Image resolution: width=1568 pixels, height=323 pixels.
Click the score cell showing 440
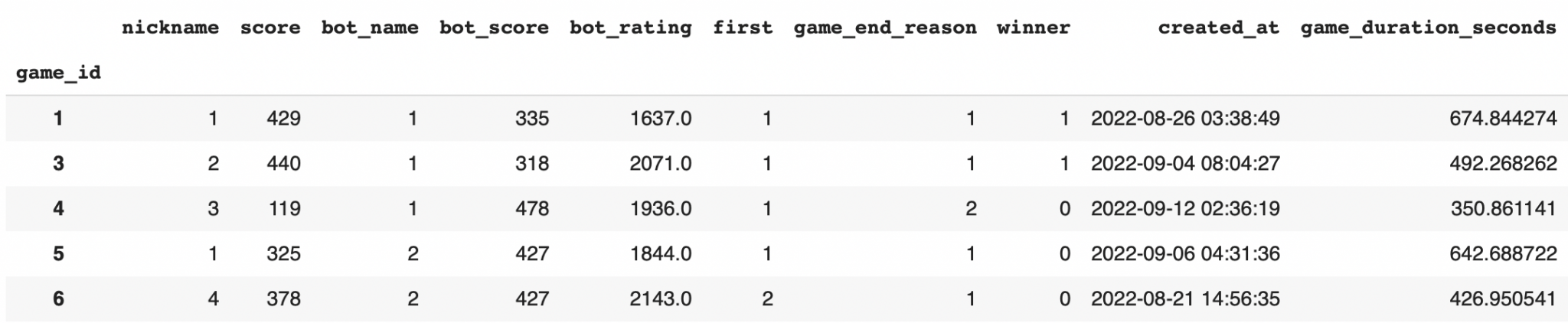tap(283, 164)
